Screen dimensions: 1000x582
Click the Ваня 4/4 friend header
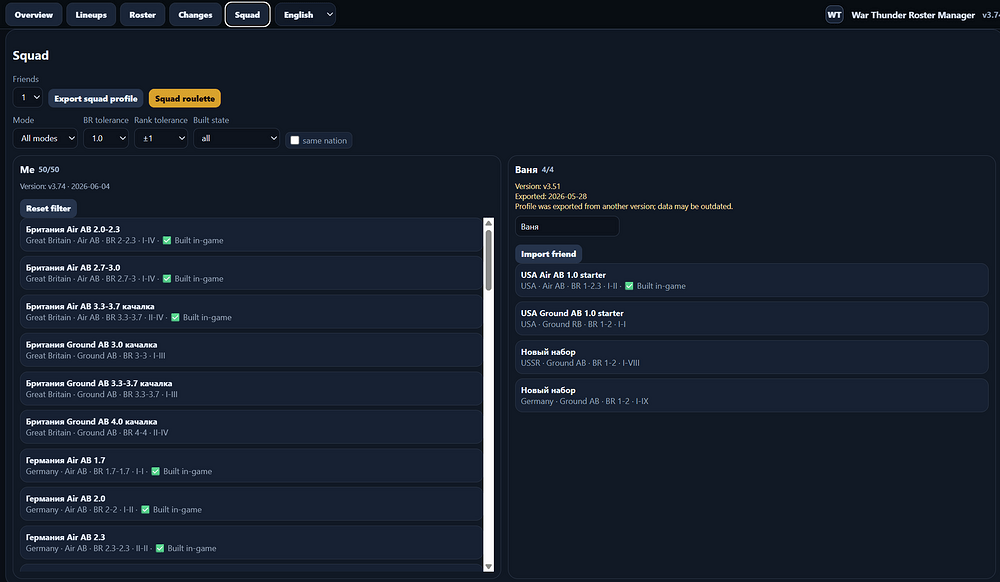(x=534, y=170)
